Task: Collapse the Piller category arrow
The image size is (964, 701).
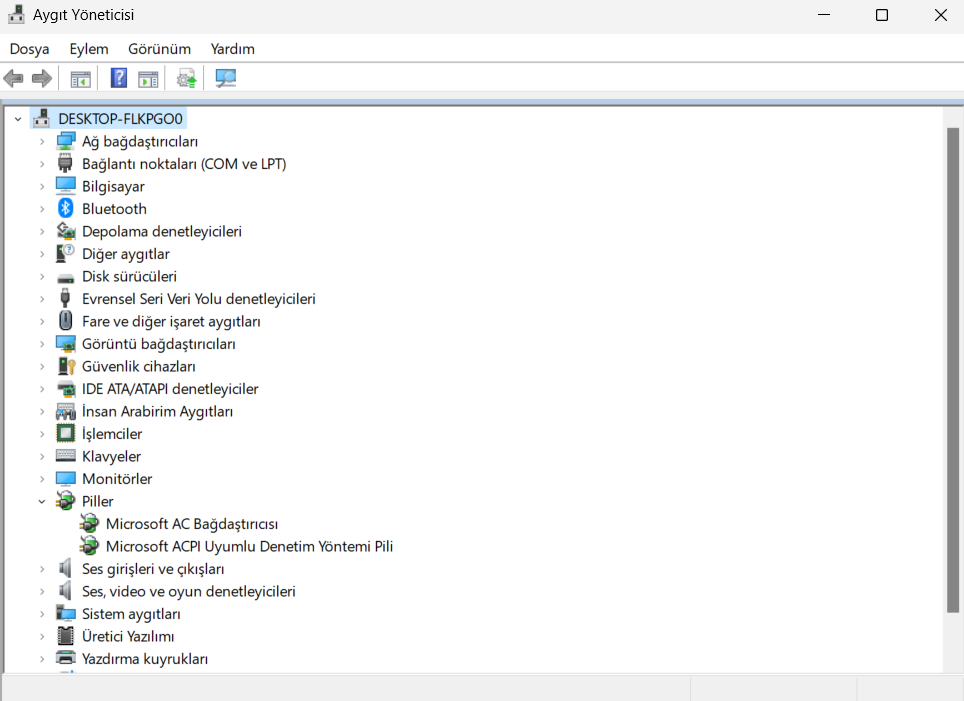Action: (x=42, y=502)
